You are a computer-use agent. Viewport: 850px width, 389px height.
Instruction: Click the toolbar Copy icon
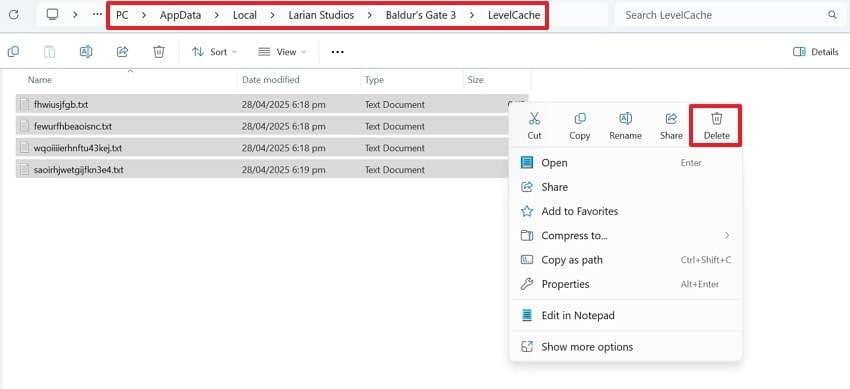click(x=13, y=51)
